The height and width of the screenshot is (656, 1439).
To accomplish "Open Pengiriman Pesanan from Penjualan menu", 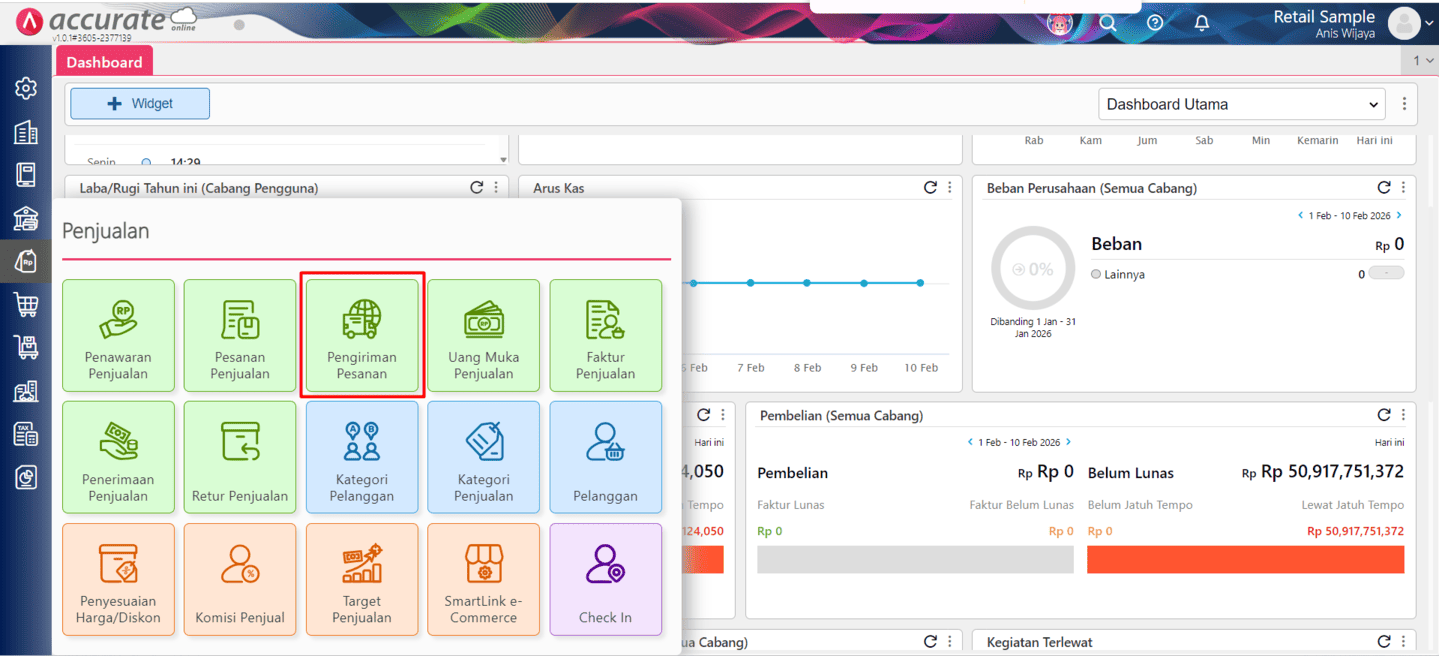I will tap(362, 336).
